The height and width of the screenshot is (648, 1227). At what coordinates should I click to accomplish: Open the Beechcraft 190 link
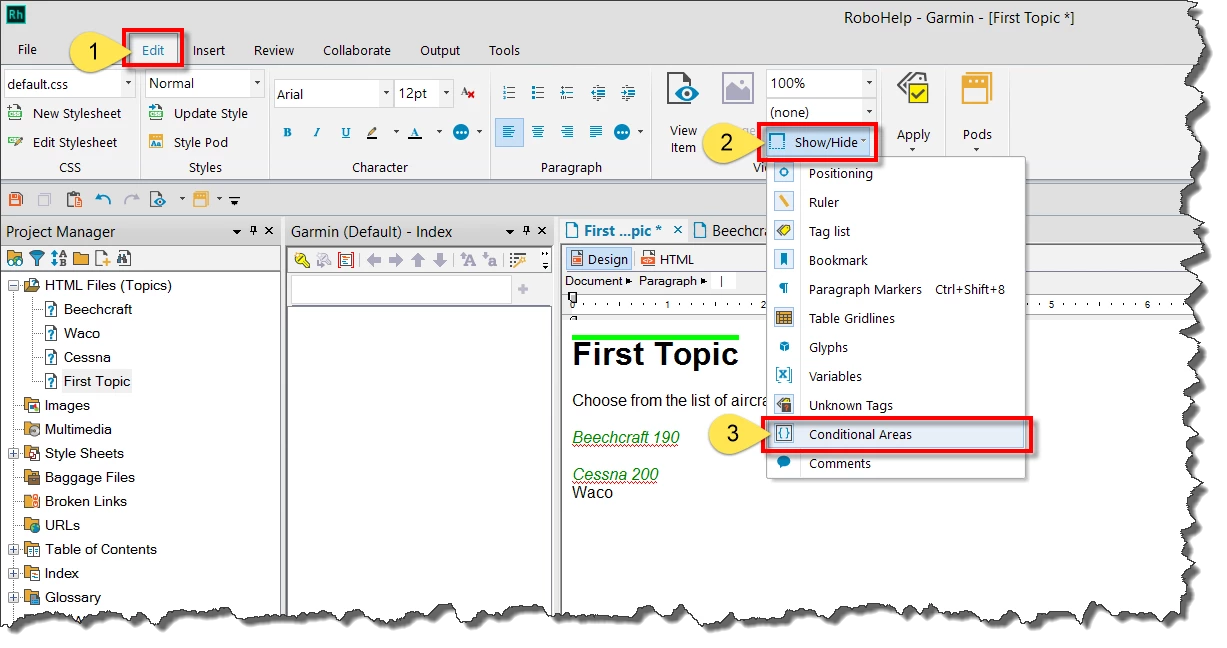click(x=626, y=437)
